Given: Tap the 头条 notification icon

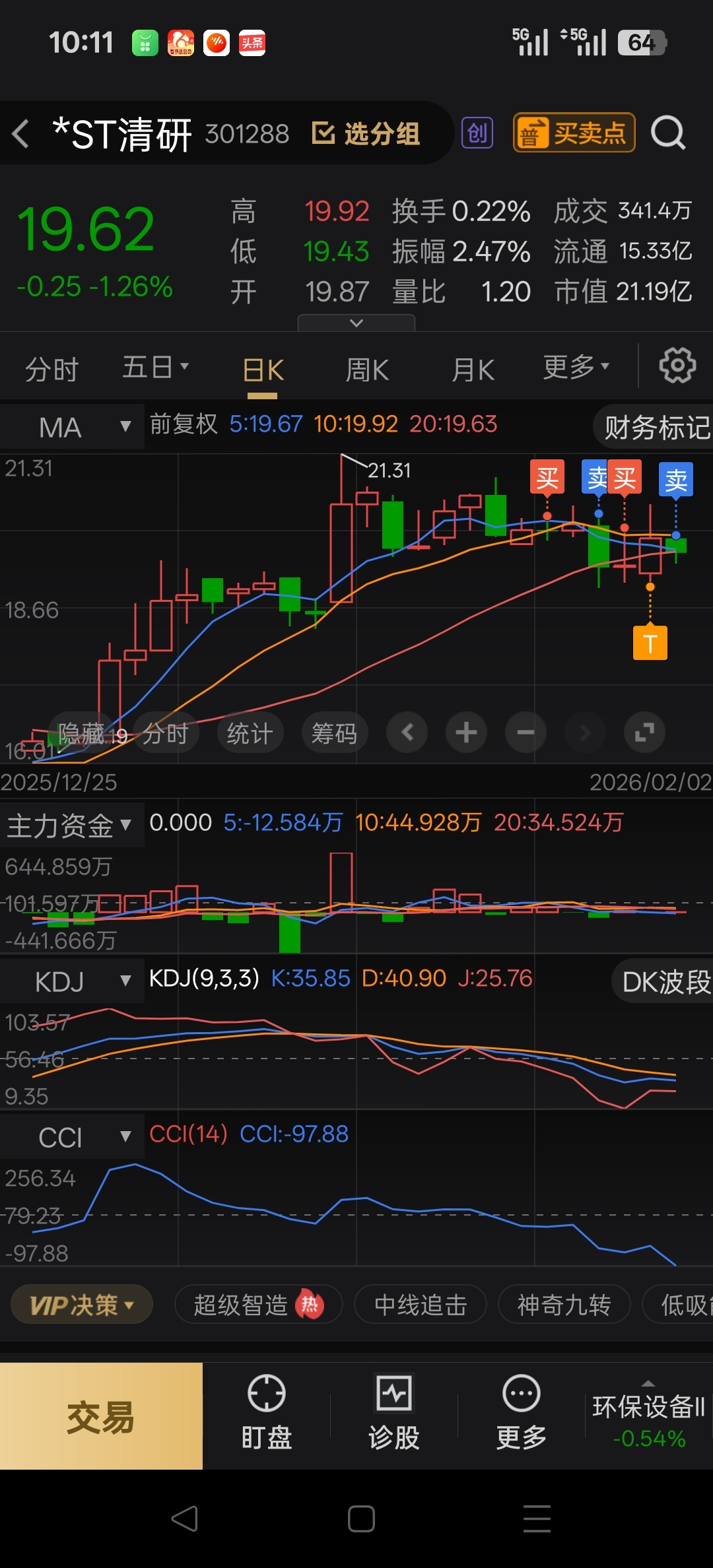Looking at the screenshot, I should (252, 43).
